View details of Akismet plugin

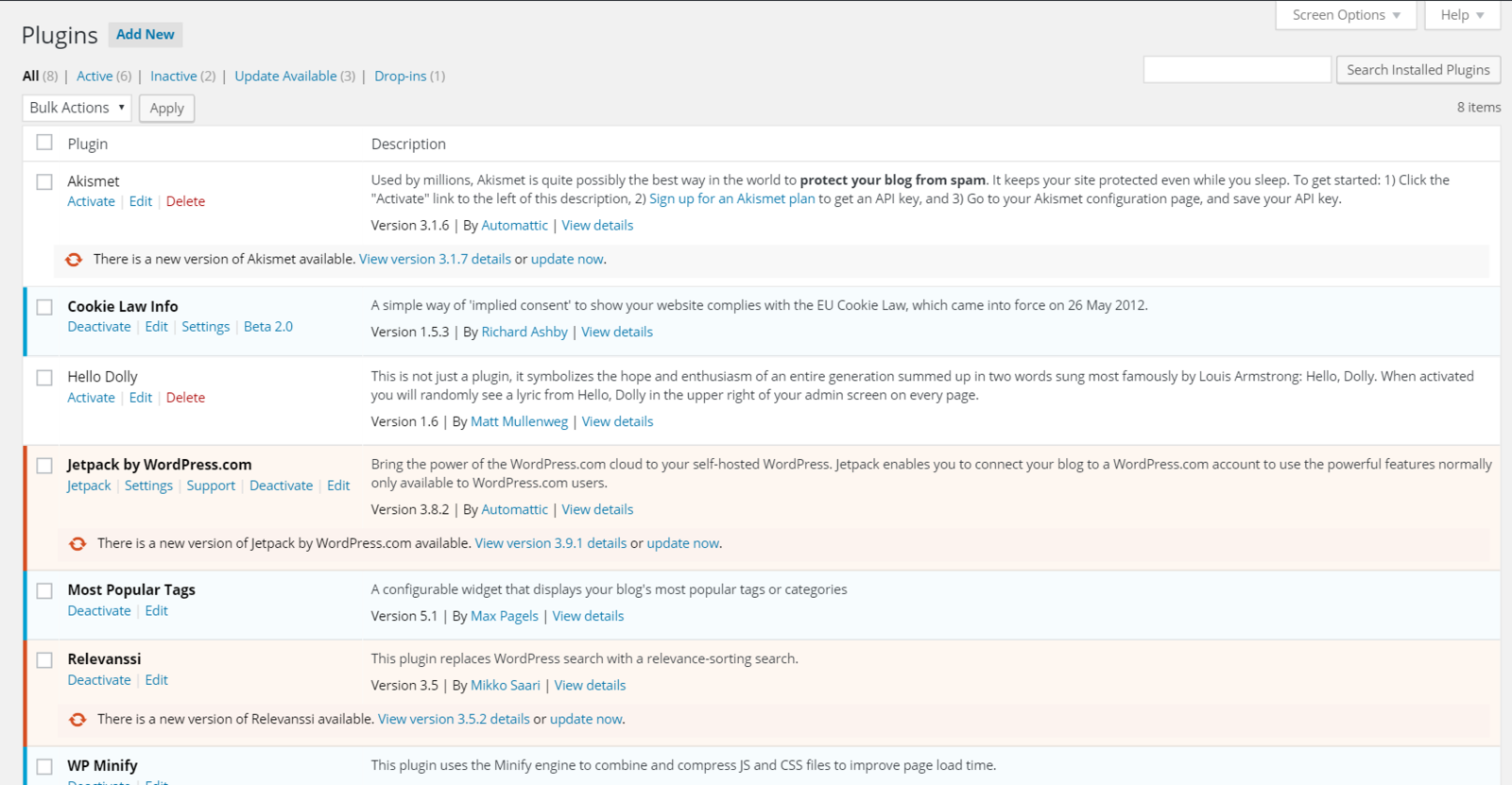coord(597,225)
